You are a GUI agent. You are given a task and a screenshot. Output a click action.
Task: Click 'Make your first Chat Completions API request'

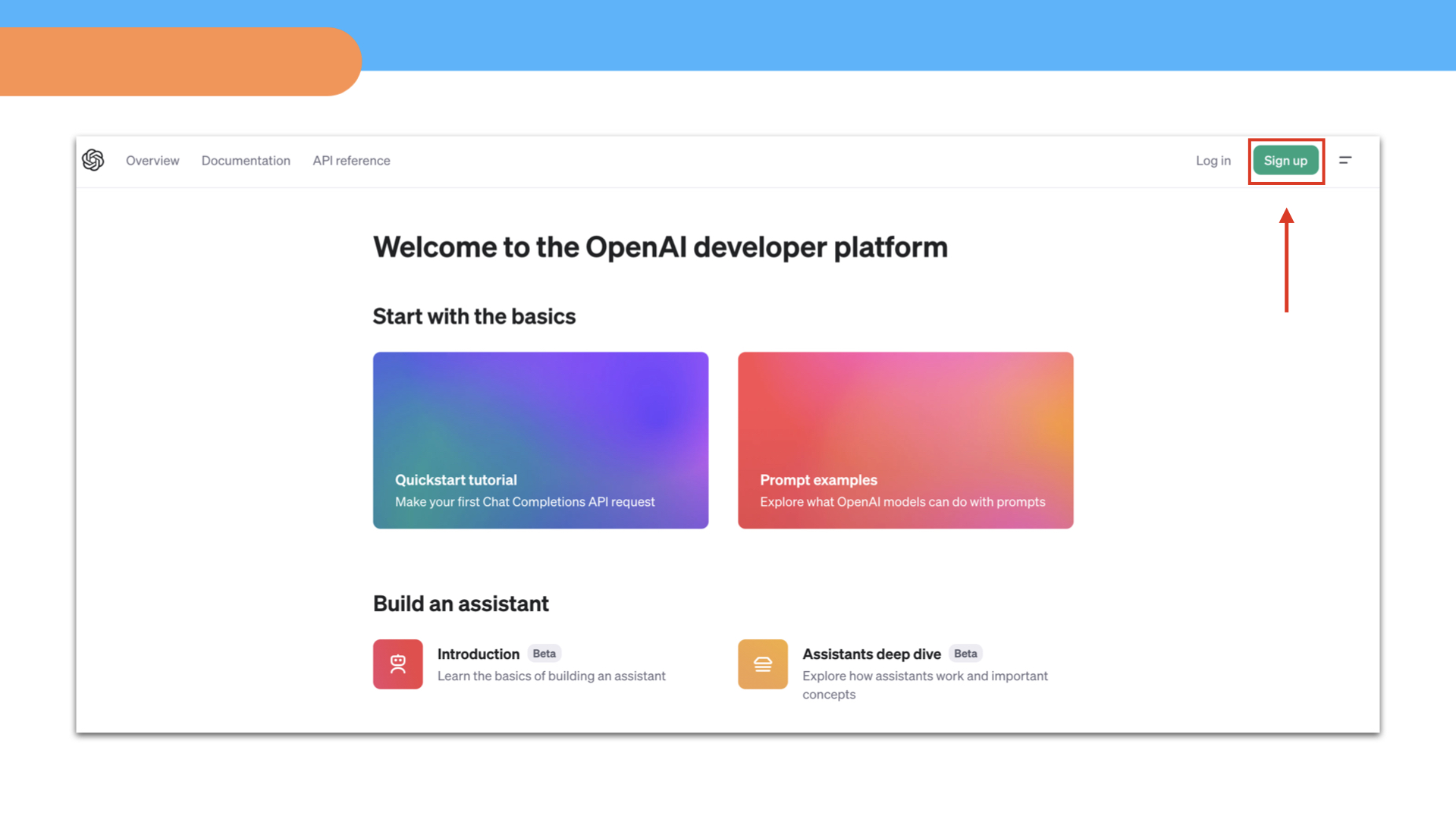(525, 502)
